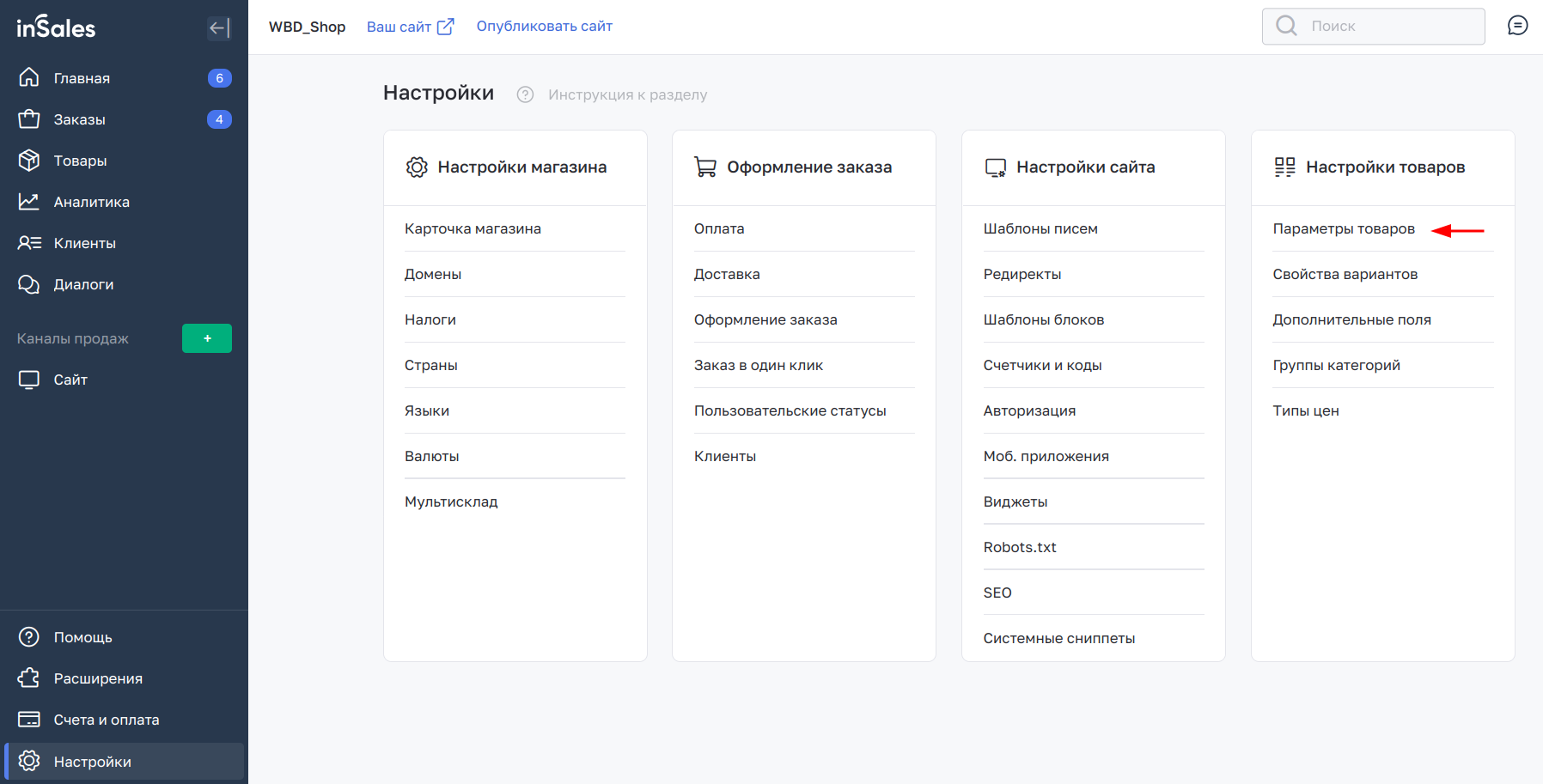
Task: Collapse the sidebar with the arrow icon
Action: pos(219,28)
